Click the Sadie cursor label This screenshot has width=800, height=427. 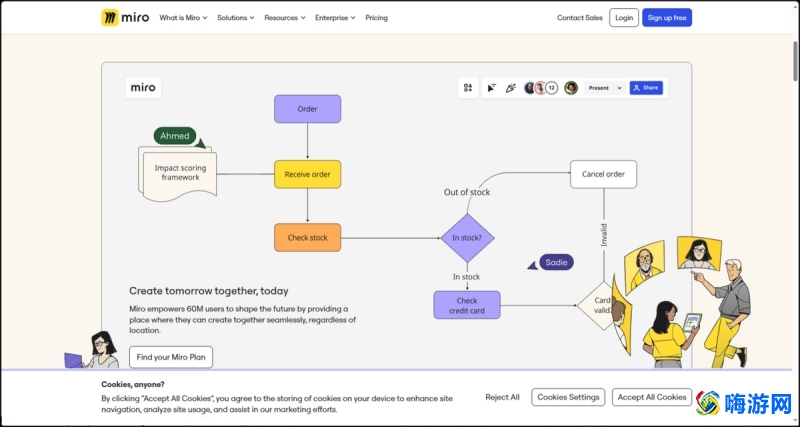pyautogui.click(x=556, y=262)
